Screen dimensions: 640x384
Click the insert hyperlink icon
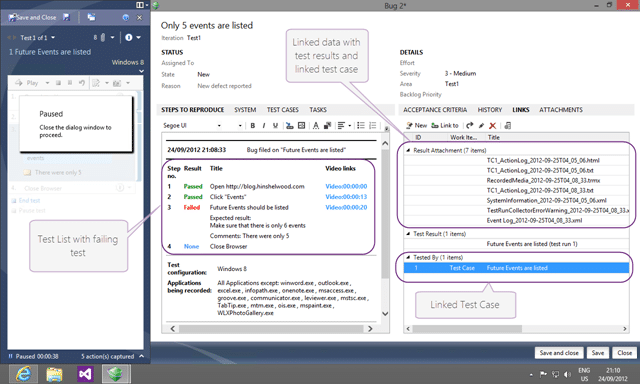coord(290,126)
